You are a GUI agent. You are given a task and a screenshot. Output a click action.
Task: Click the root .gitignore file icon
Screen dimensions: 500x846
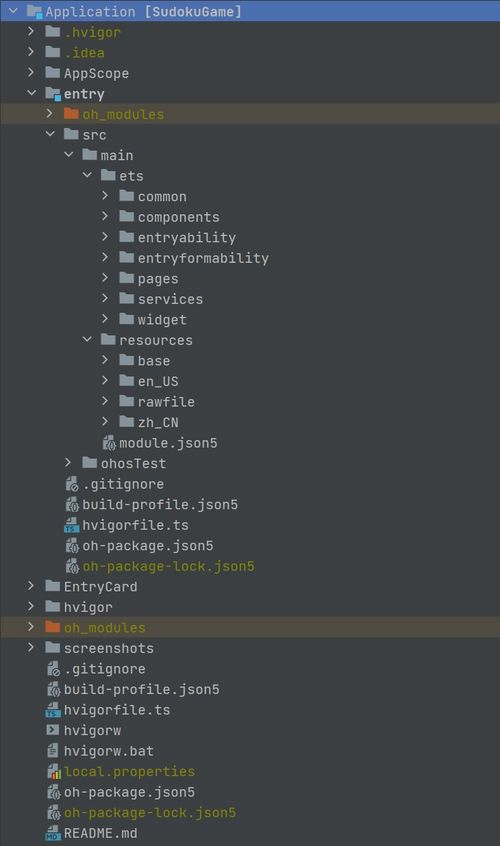pos(53,669)
